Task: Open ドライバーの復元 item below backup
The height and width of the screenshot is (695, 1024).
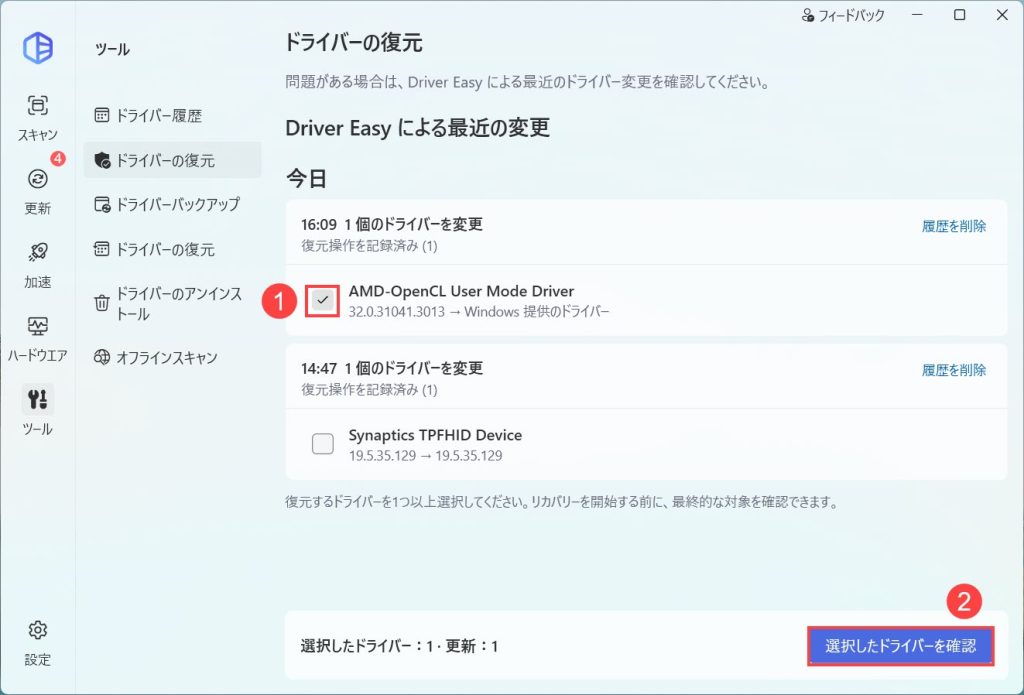Action: click(172, 249)
